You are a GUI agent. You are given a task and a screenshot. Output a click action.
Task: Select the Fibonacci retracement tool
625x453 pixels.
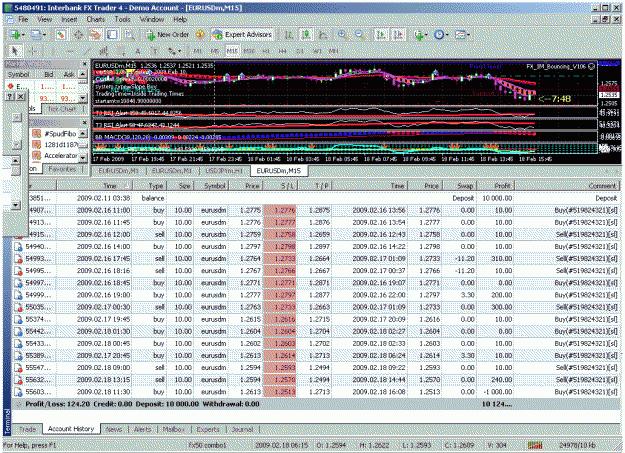click(x=121, y=51)
